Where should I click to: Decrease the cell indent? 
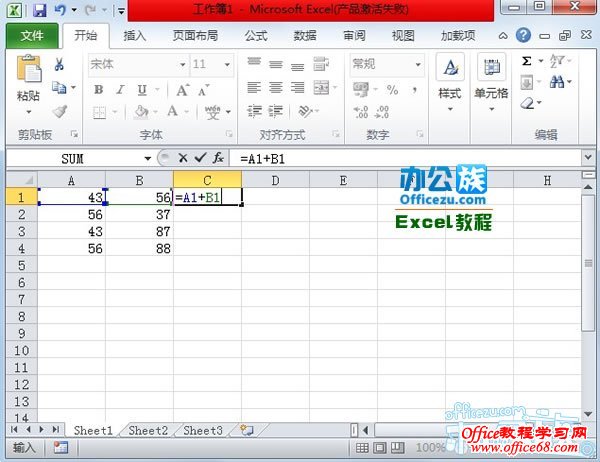pos(254,111)
